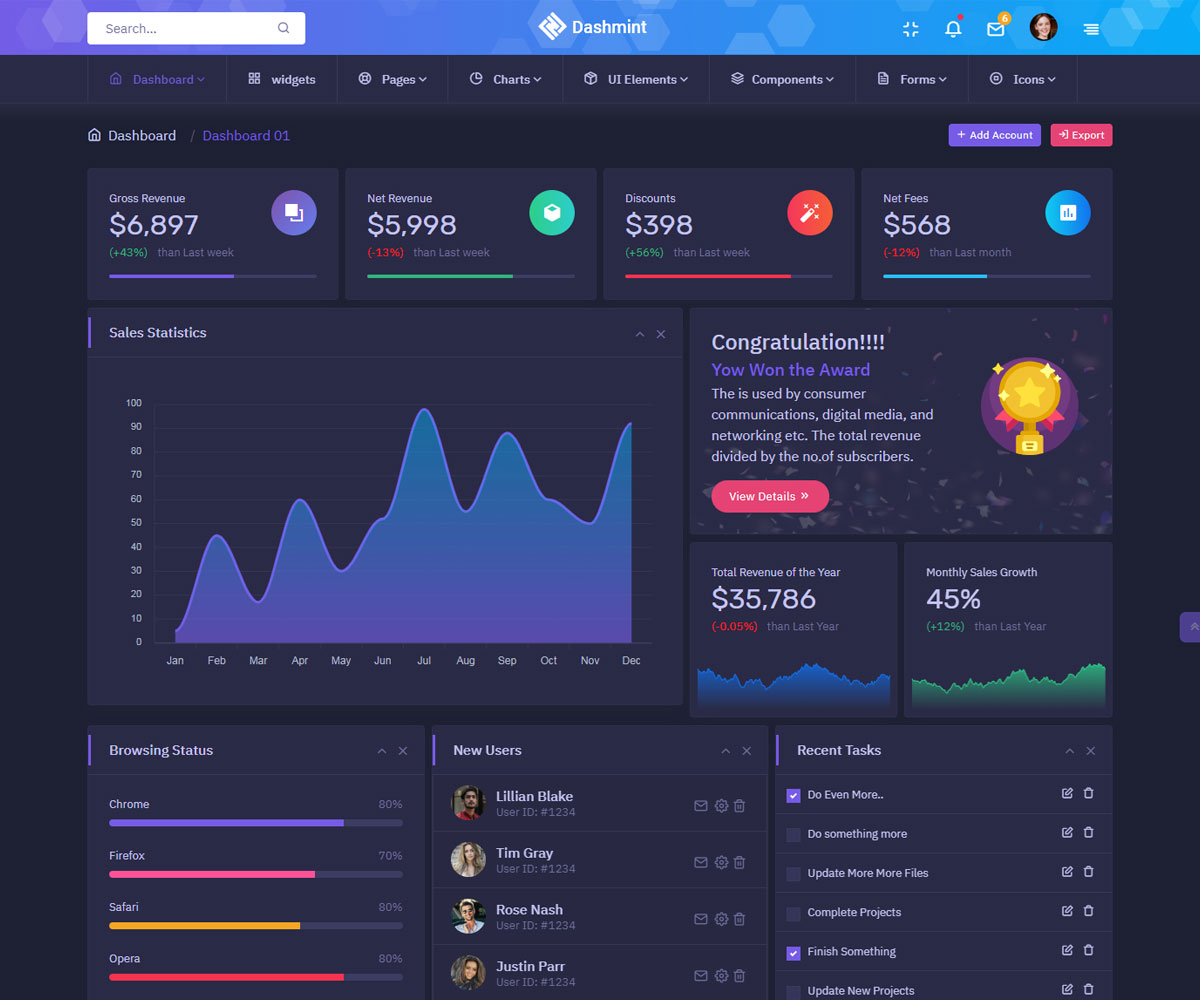
Task: Open the right sidebar hamburger menu icon
Action: [x=1091, y=29]
